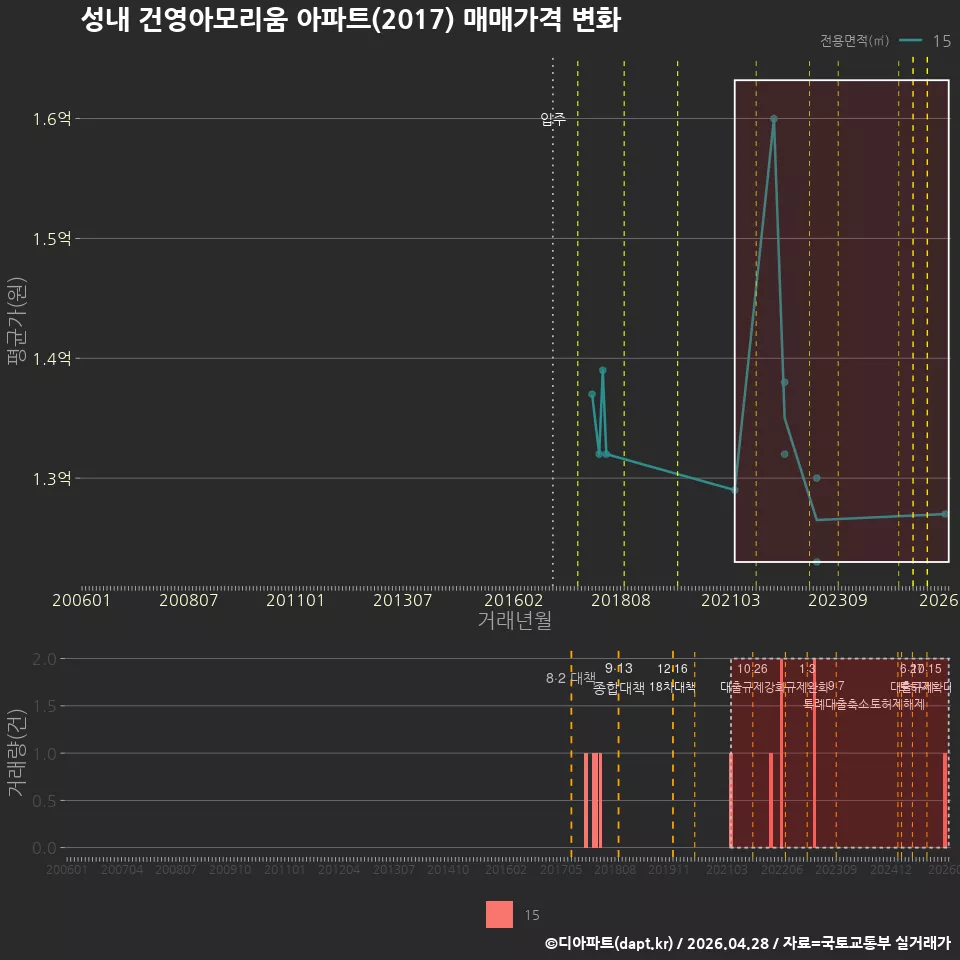
Task: Click the 거래년월 axis title
Action: pyautogui.click(x=514, y=620)
